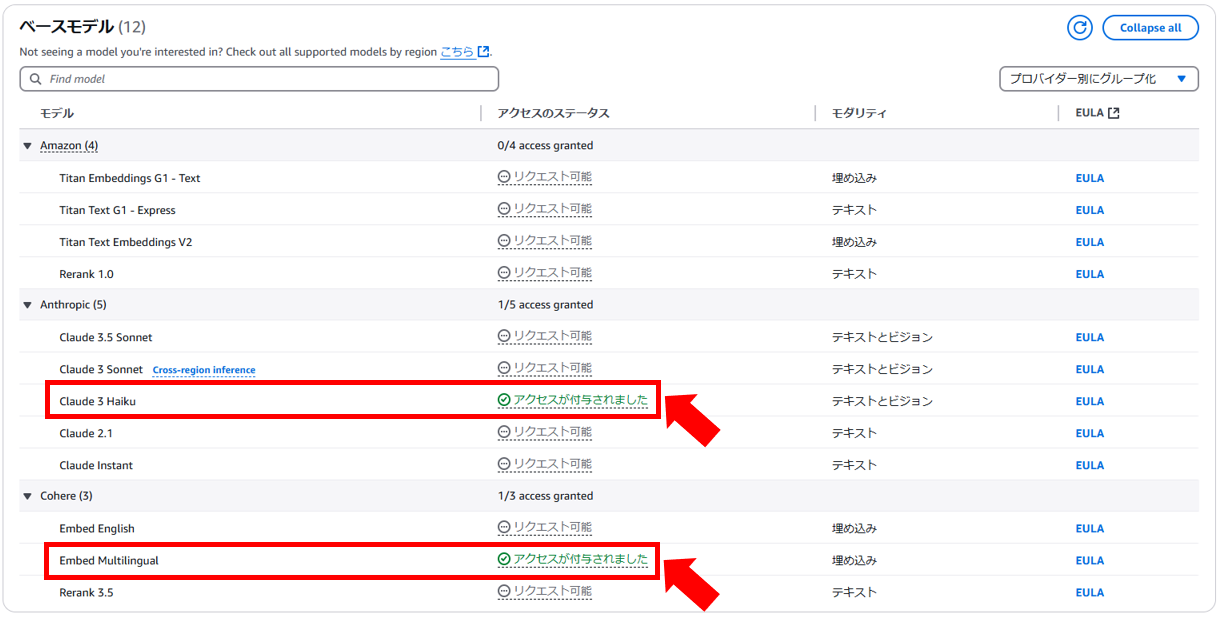The image size is (1222, 618).
Task: Click the Amazon (4) group label
Action: coord(69,146)
